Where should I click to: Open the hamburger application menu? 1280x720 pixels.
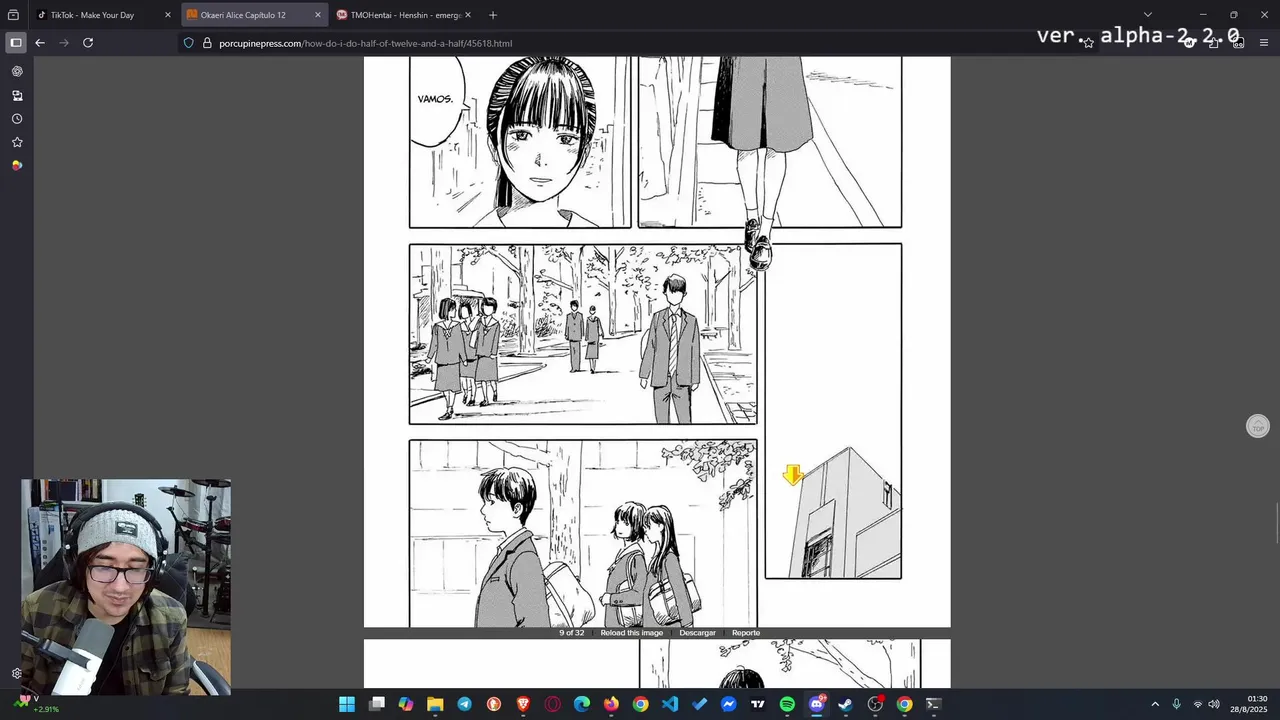(1264, 43)
